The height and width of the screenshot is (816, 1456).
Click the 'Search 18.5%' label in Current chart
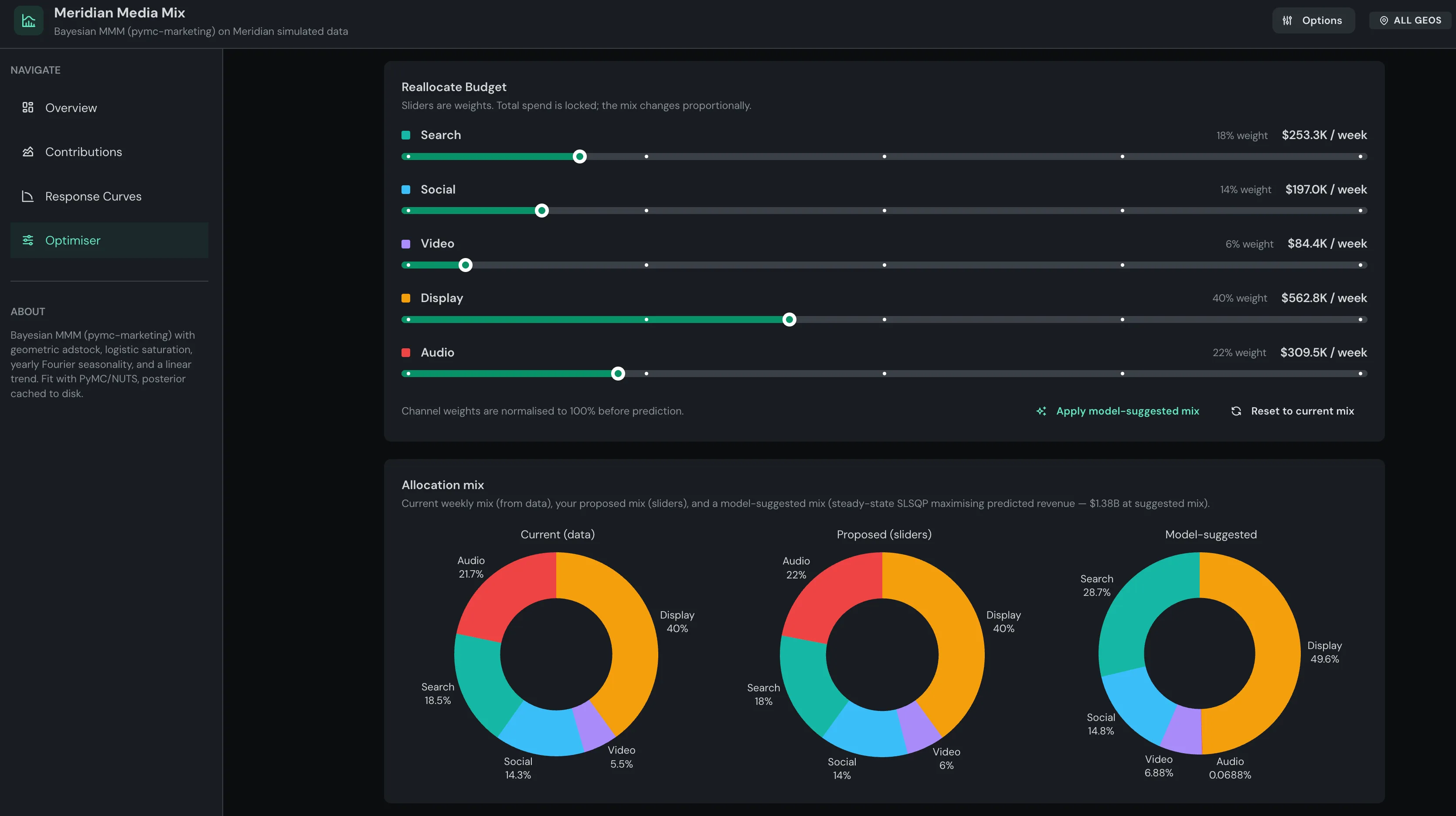(x=438, y=694)
